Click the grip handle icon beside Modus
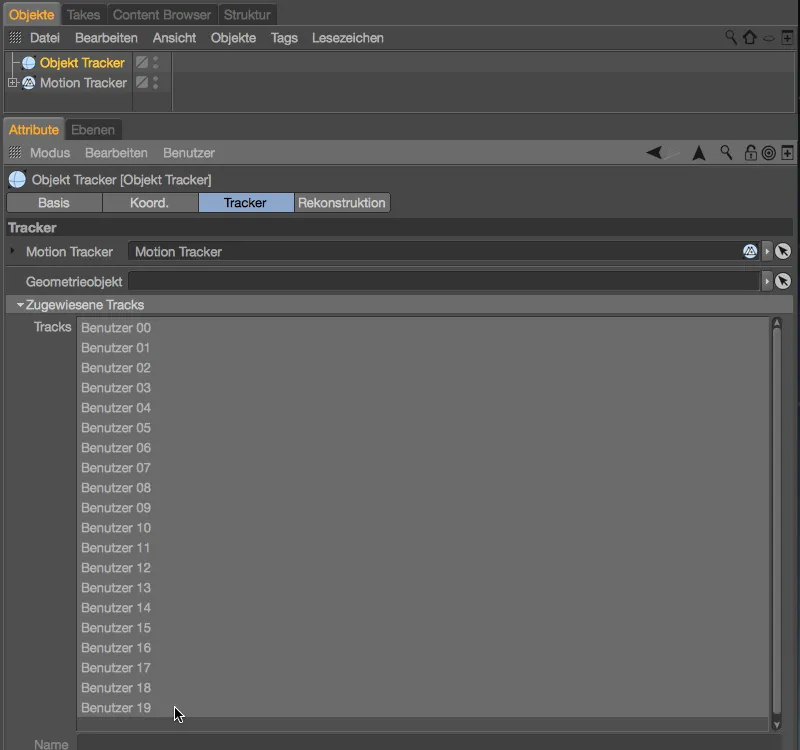The image size is (800, 750). tap(15, 152)
